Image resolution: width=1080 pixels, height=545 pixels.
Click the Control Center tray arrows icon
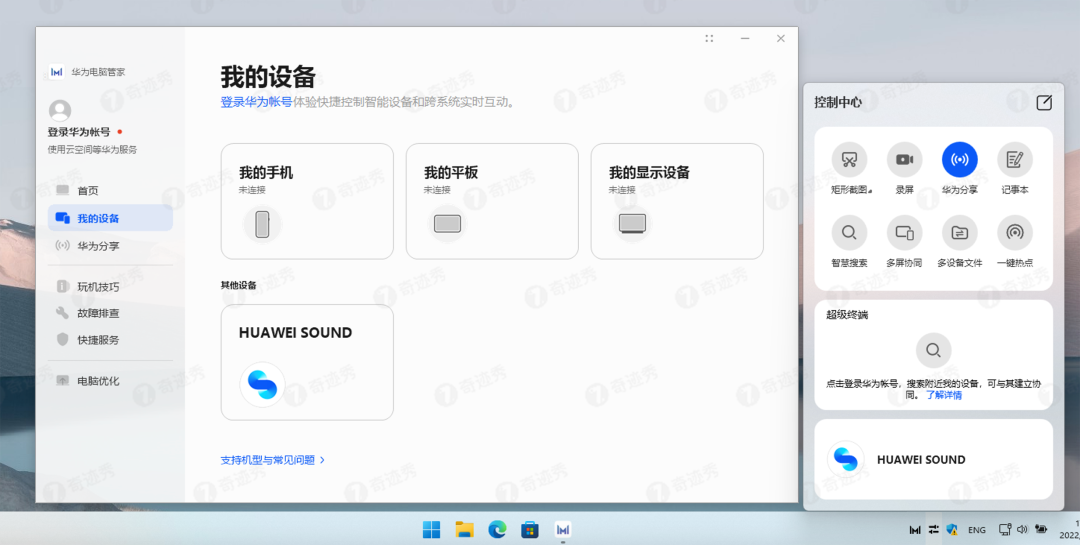(x=933, y=530)
